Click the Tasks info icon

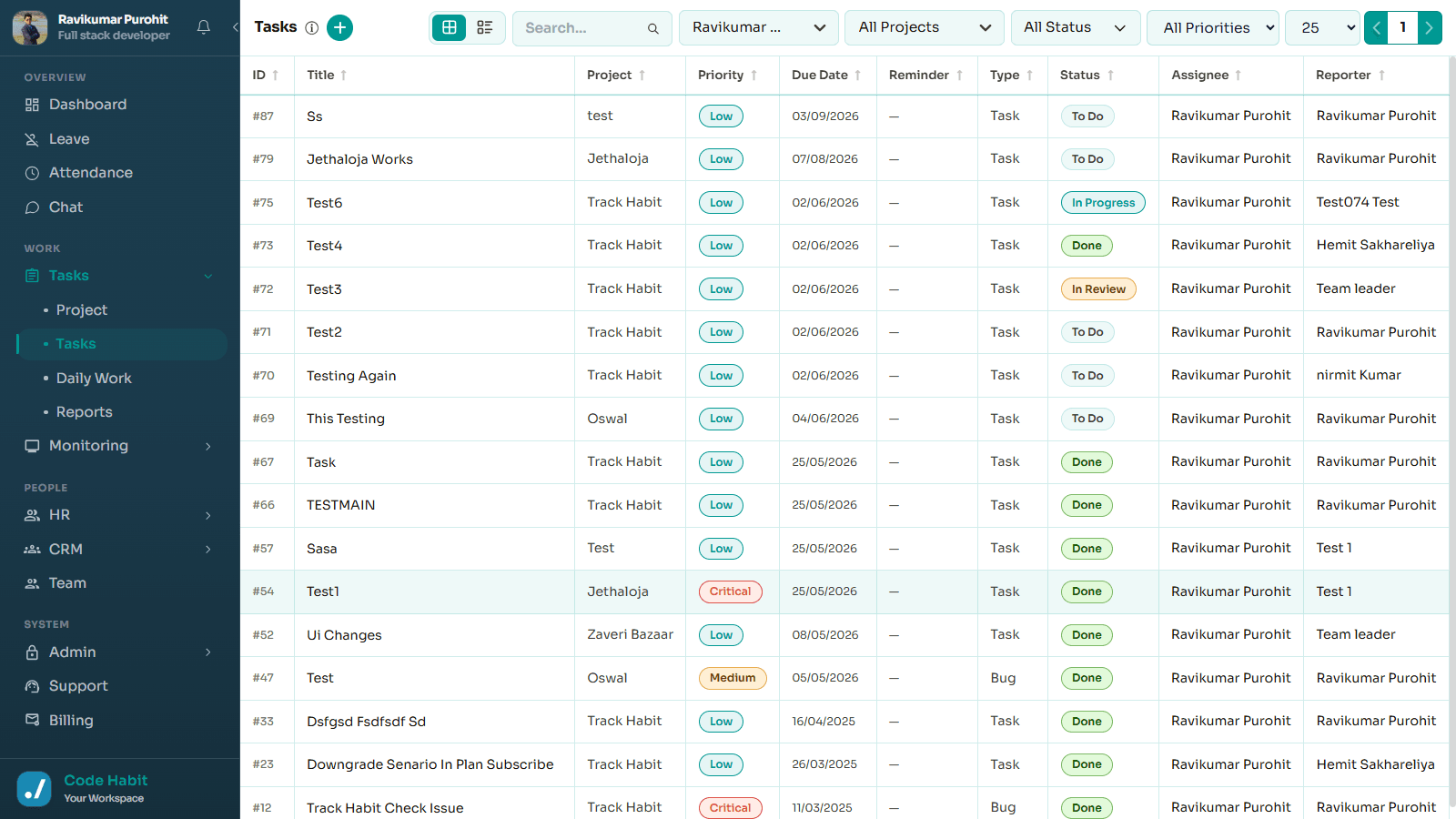(x=312, y=28)
